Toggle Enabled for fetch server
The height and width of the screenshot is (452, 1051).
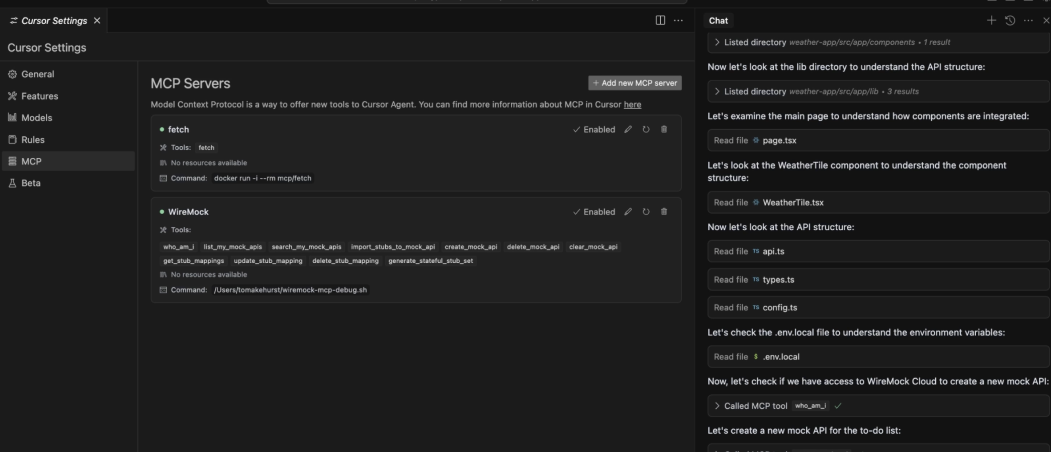pos(594,129)
